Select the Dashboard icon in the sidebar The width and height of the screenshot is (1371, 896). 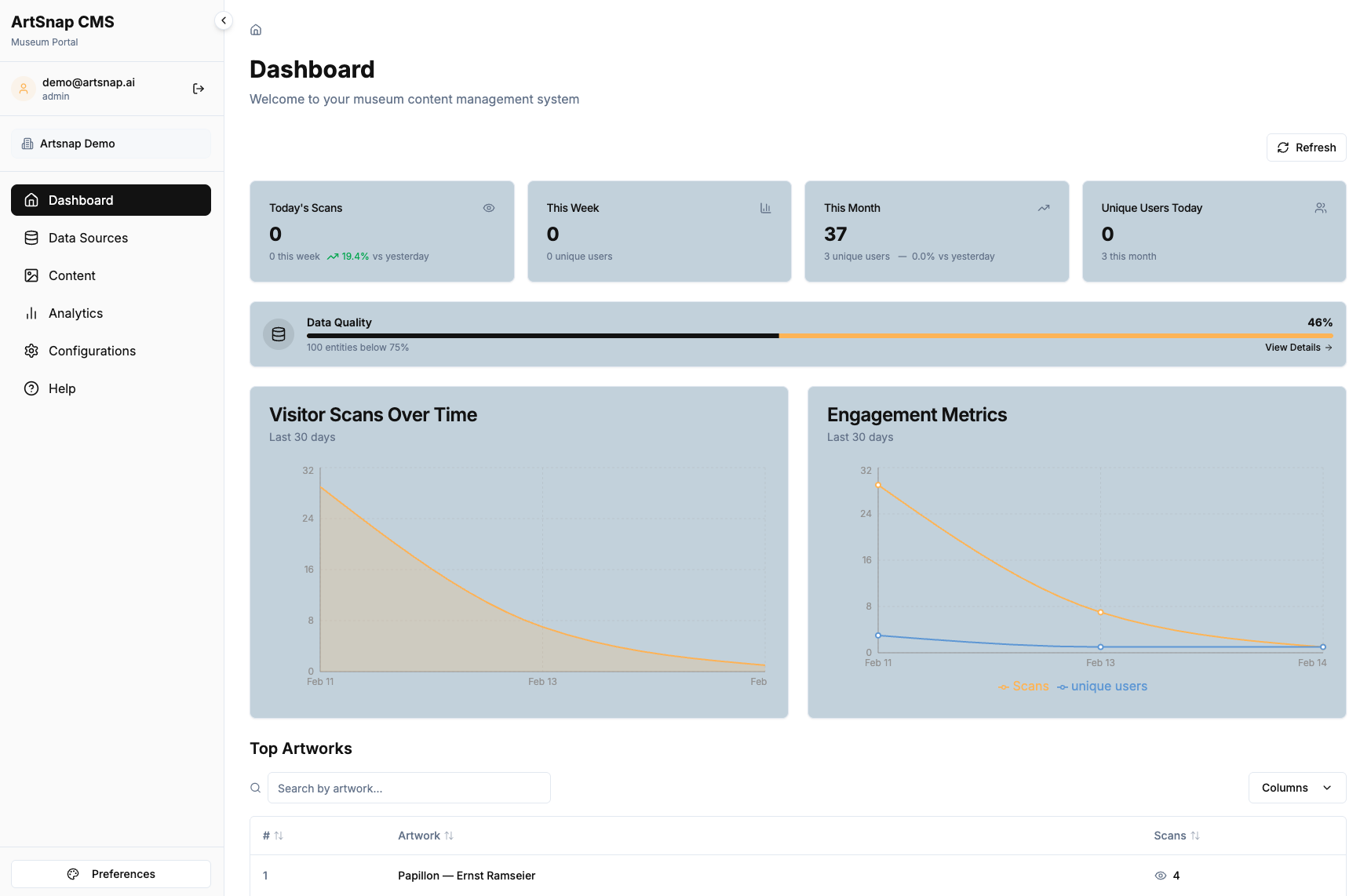[x=31, y=200]
